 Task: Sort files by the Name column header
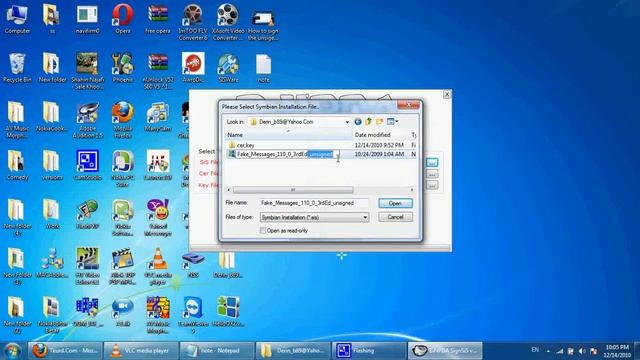click(x=289, y=135)
